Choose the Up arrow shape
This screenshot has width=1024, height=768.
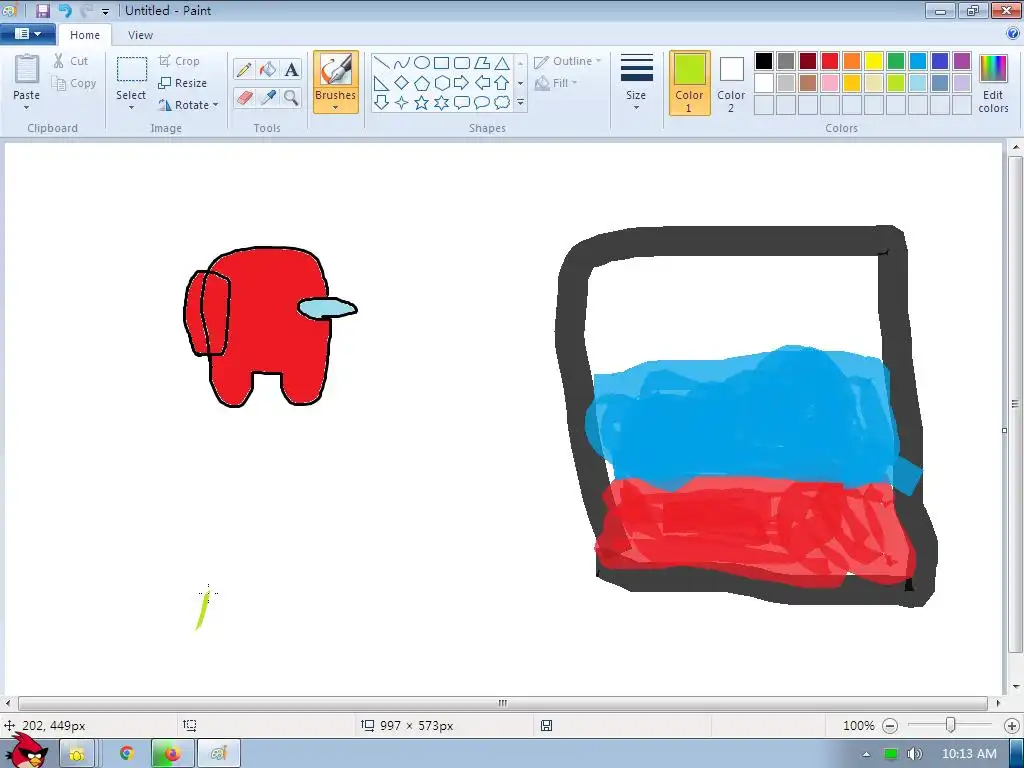click(x=502, y=83)
